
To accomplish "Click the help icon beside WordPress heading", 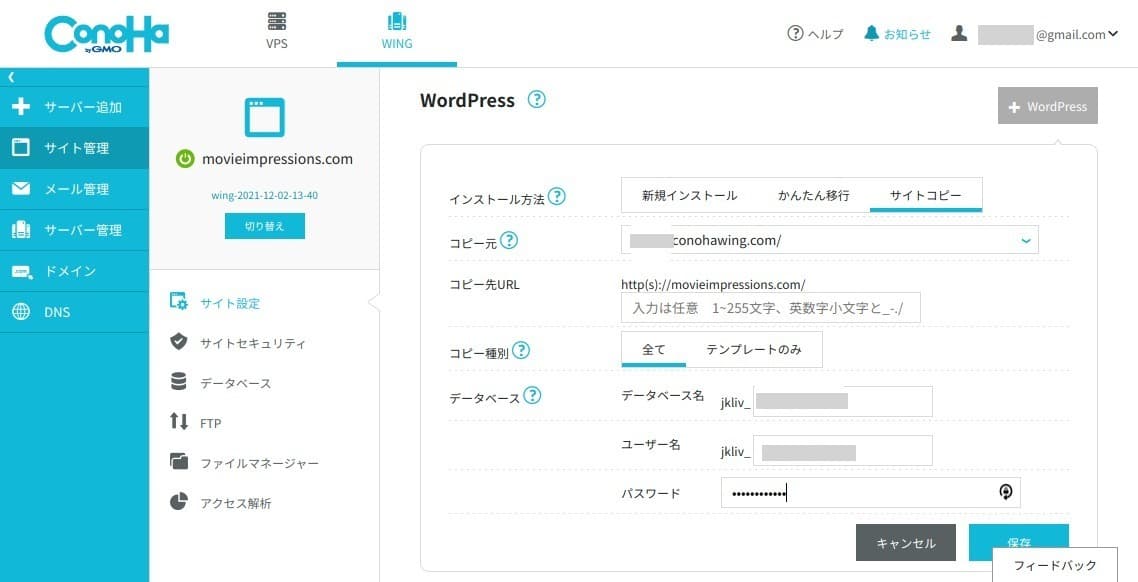I will (536, 99).
